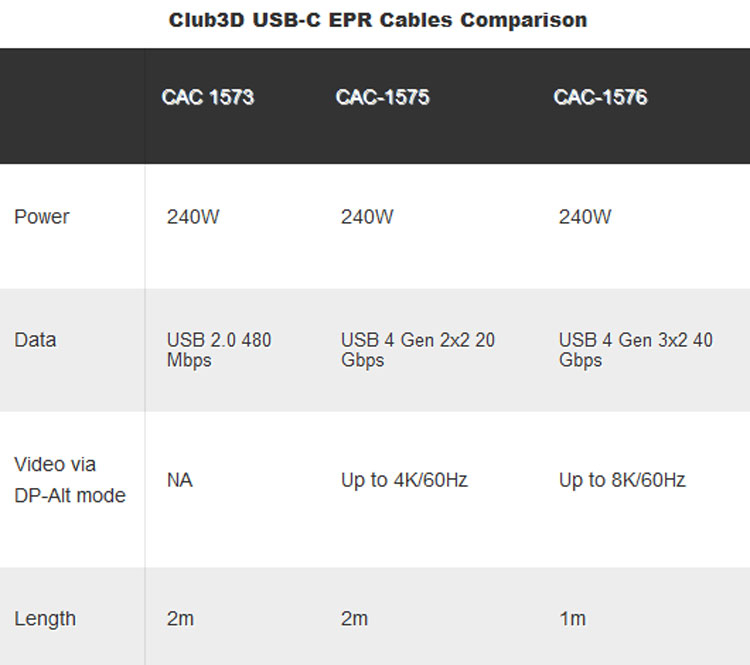Click the CAC-1575 column header

[383, 97]
